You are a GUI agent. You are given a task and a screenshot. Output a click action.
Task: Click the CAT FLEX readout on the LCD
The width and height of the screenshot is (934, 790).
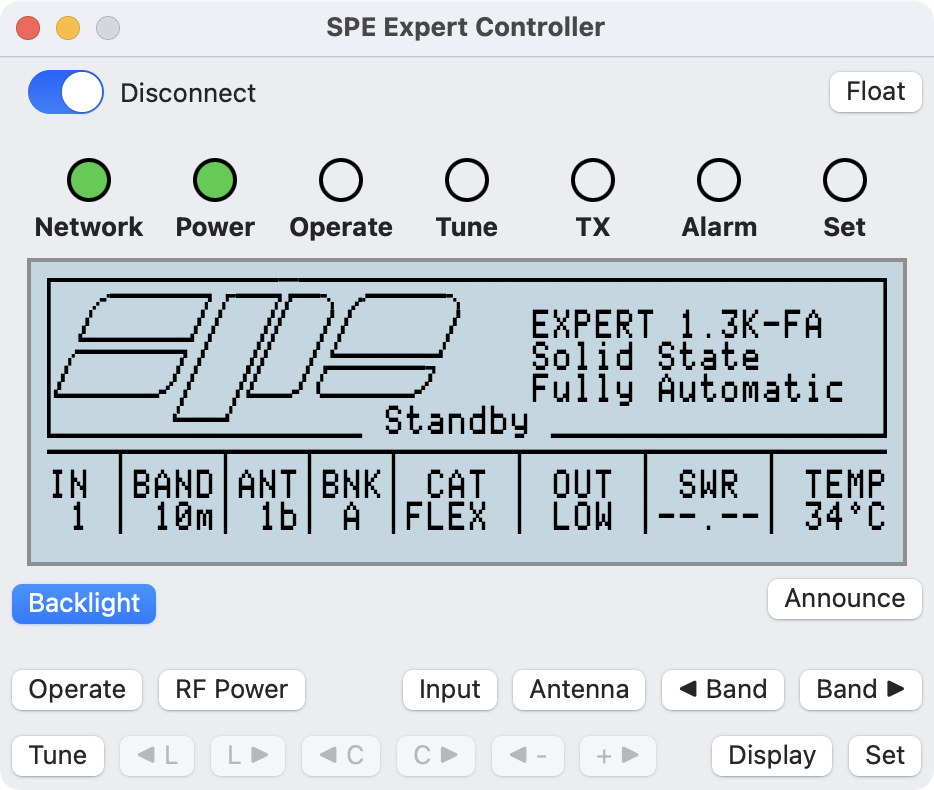(x=446, y=499)
